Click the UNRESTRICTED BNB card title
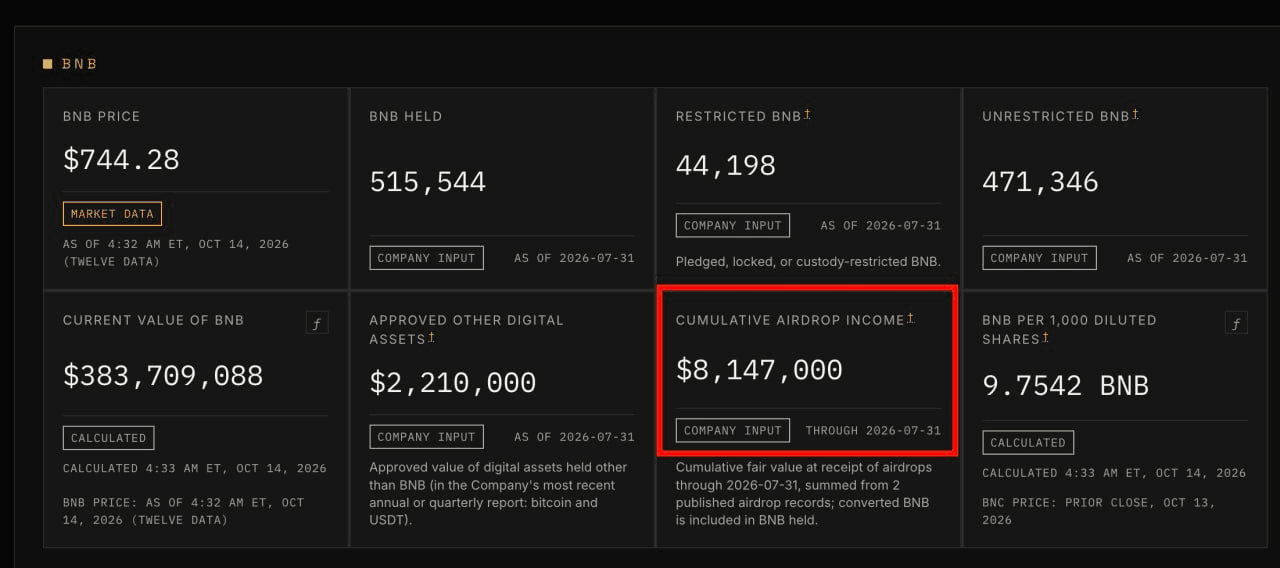The width and height of the screenshot is (1280, 568). click(x=1055, y=116)
